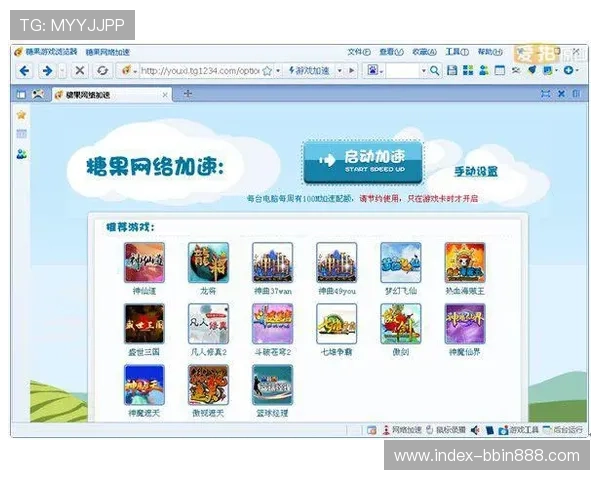Click the sidebar panel toggle icon left of tabs
The image size is (600, 480).
(21, 95)
